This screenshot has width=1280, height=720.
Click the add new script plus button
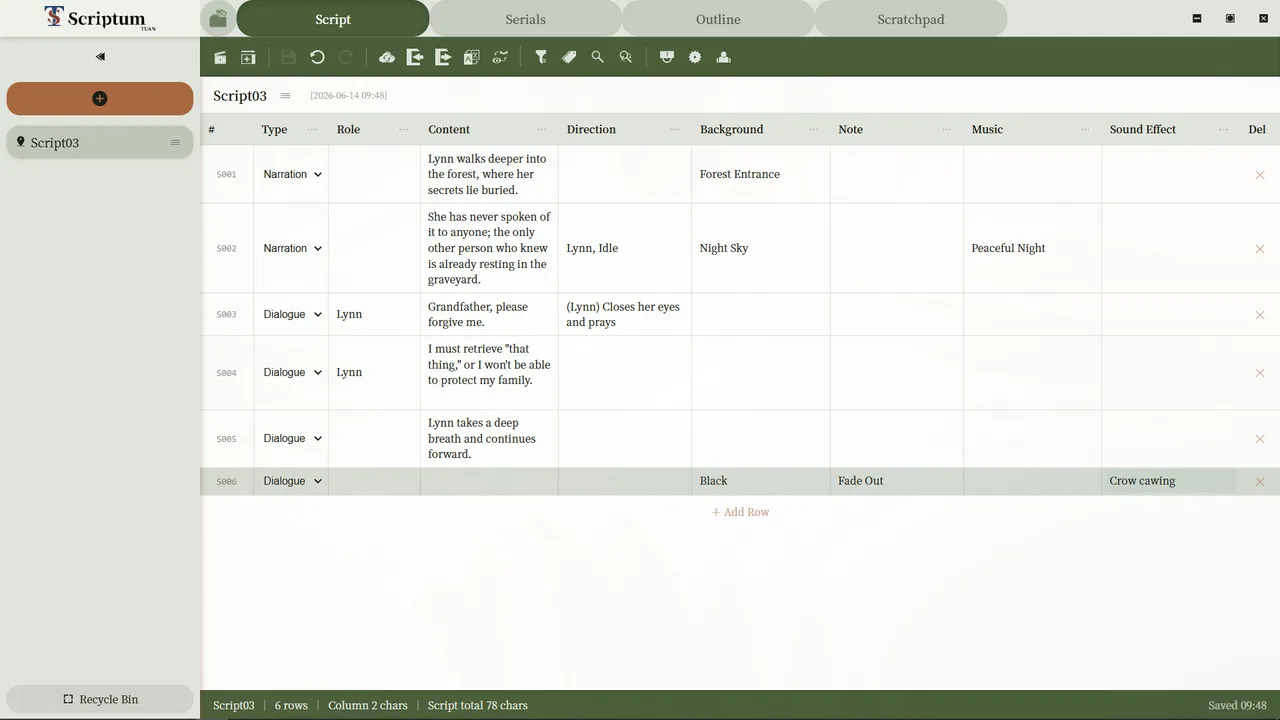click(x=100, y=98)
